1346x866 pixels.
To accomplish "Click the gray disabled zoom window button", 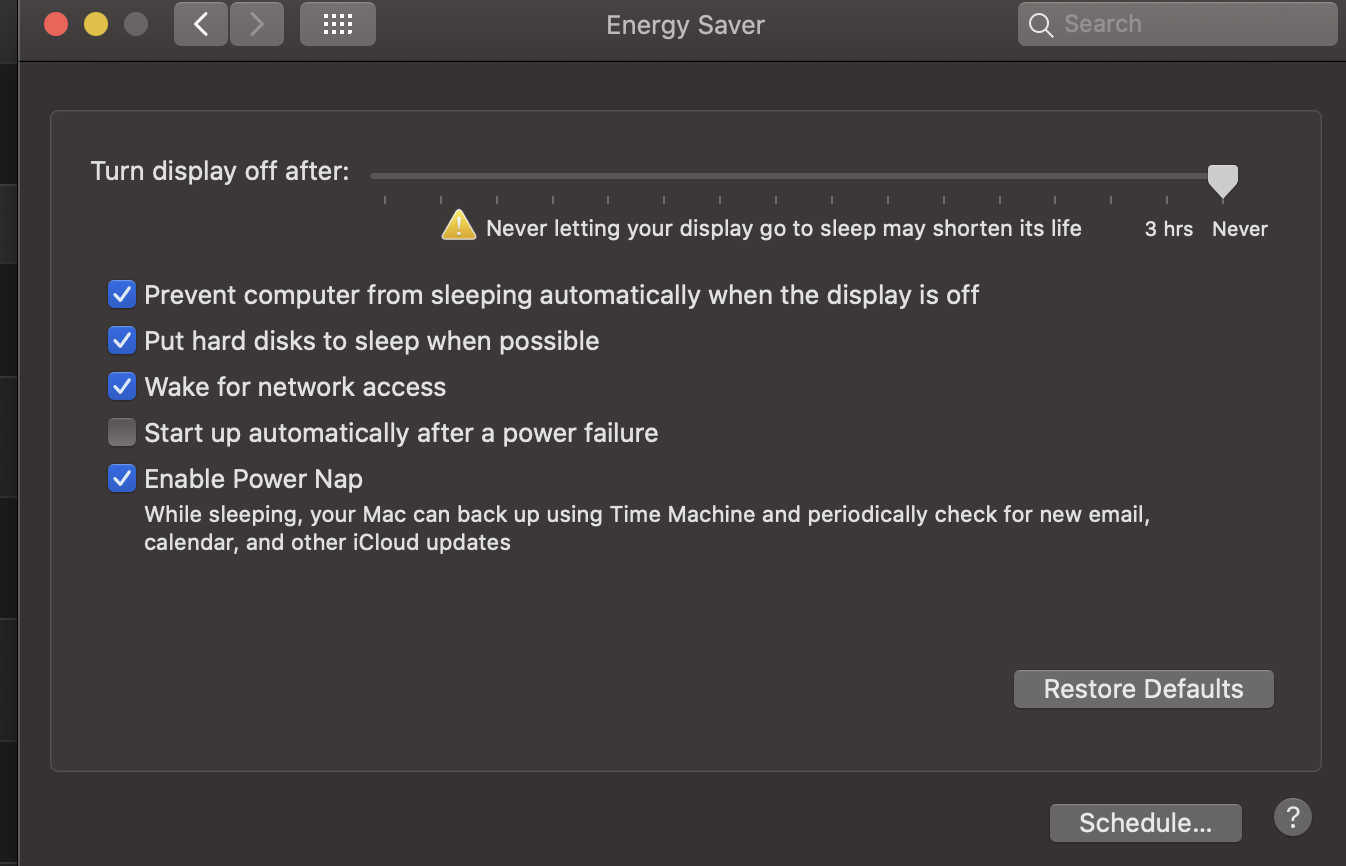I will tap(136, 24).
